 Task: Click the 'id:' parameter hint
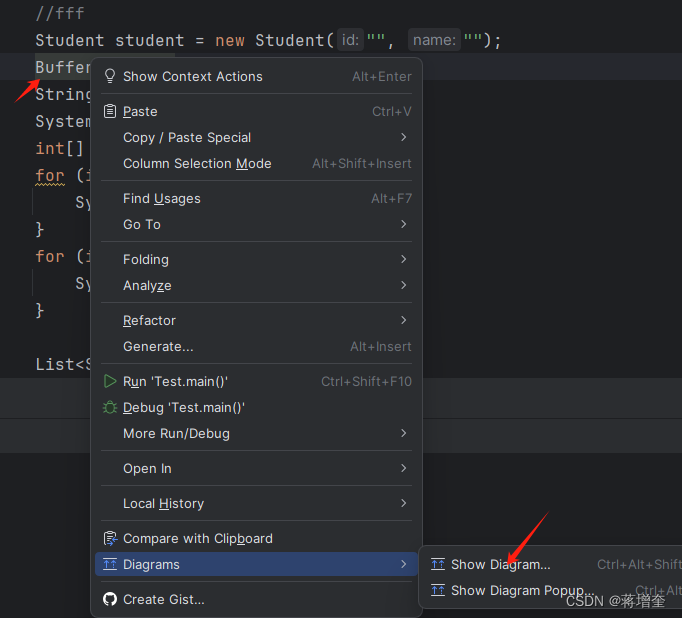(x=350, y=40)
